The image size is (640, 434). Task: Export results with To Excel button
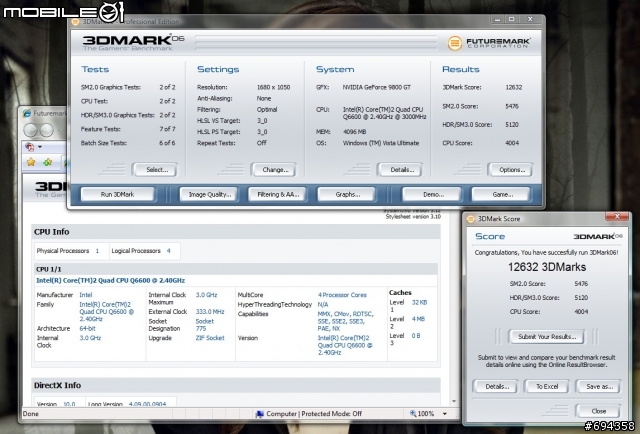547,387
